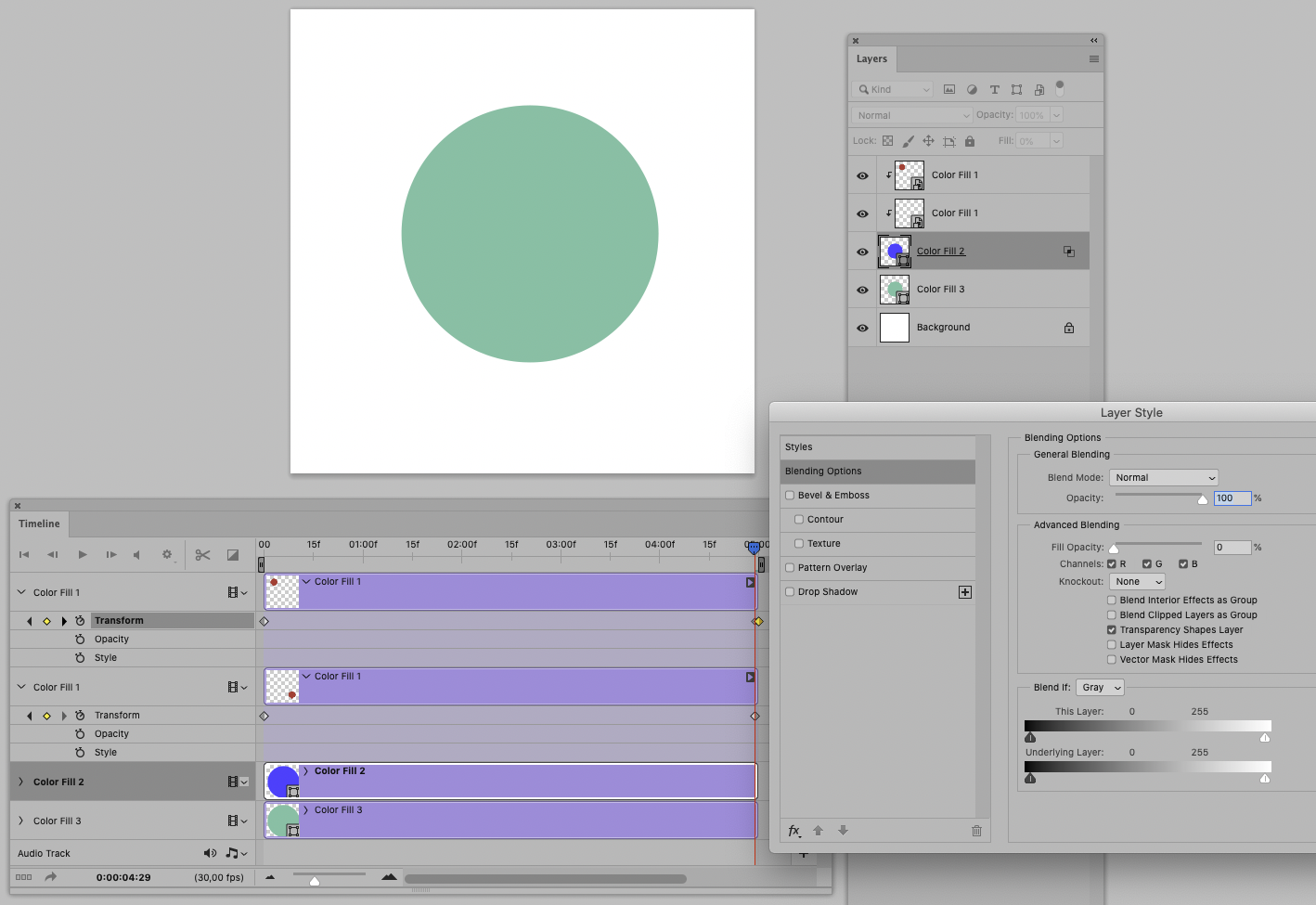Enable the Drop Shadow effect
This screenshot has height=905, width=1316.
789,591
